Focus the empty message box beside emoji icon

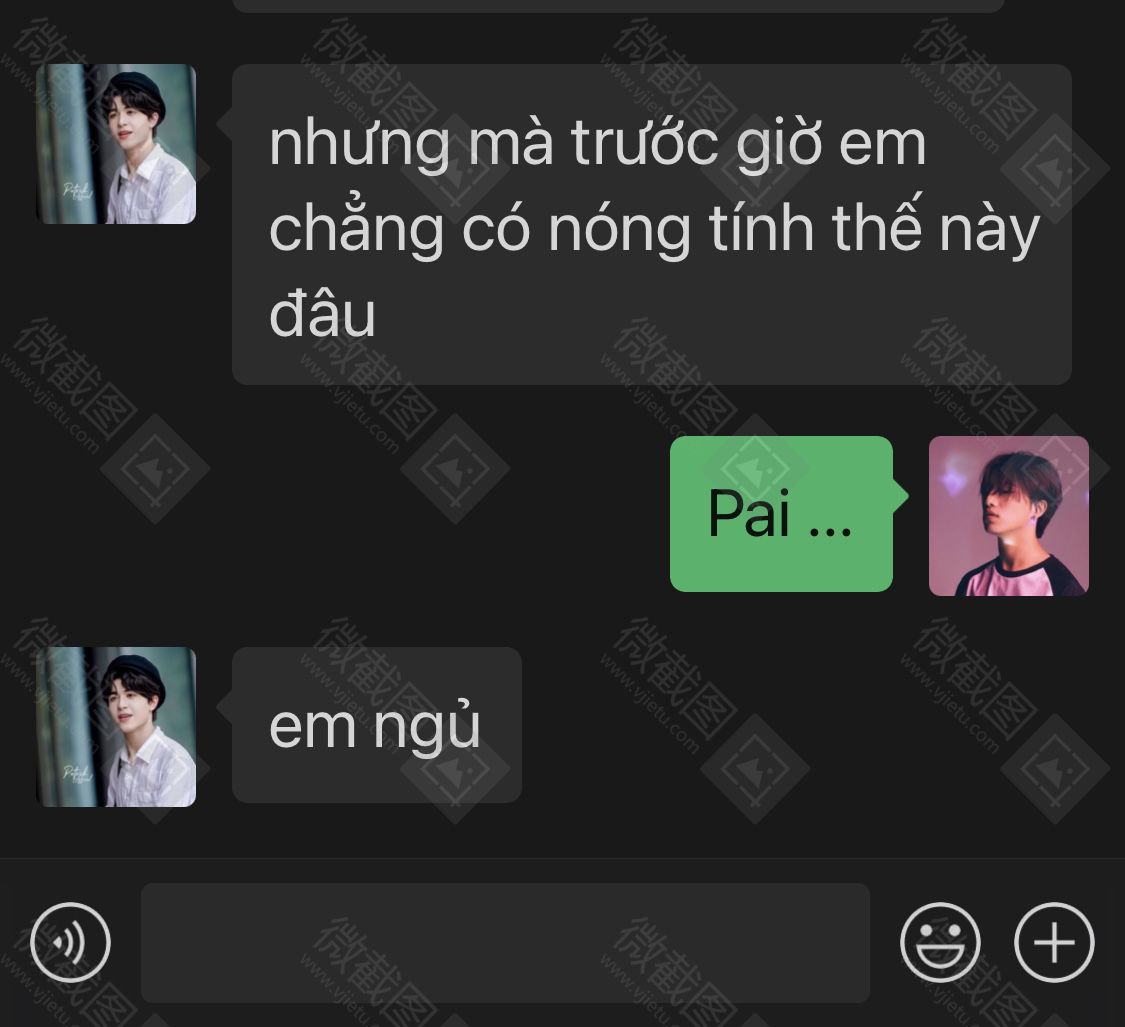505,942
